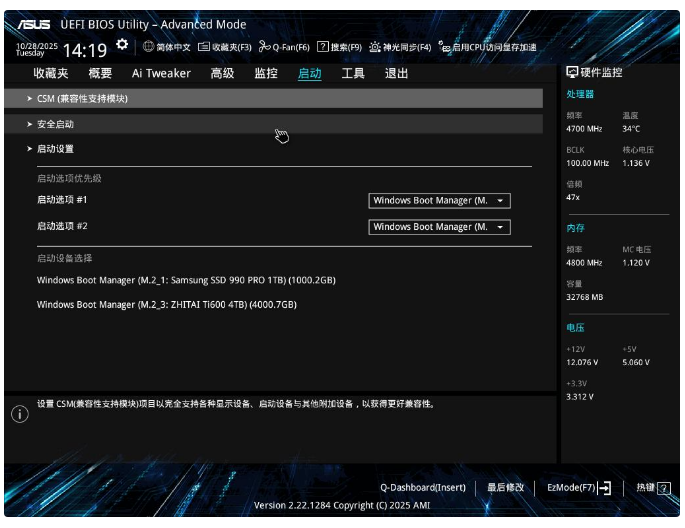Expand the CSM (兼容性支持模块) submenu

pyautogui.click(x=82, y=99)
